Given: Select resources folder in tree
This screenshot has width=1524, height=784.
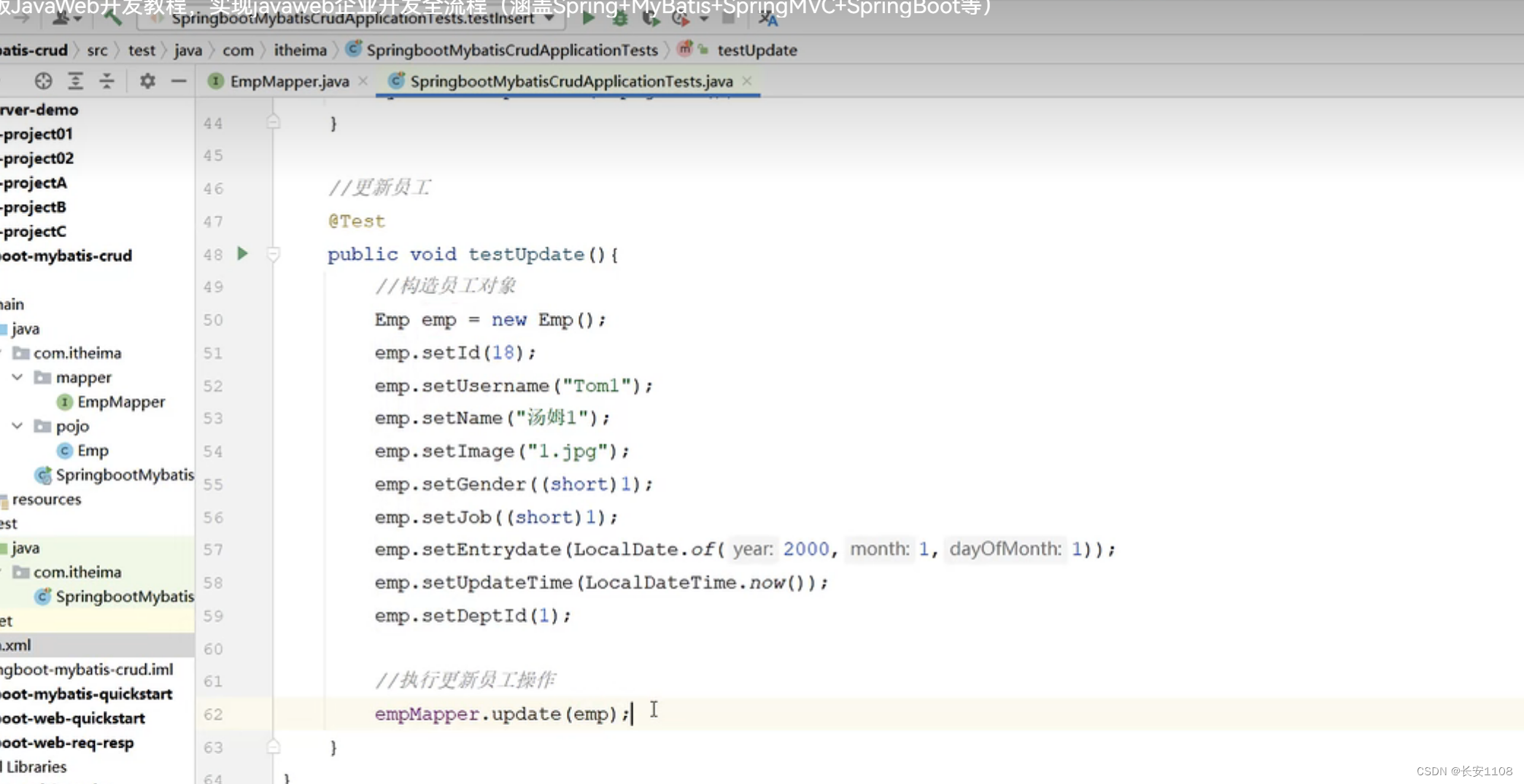Looking at the screenshot, I should point(46,500).
